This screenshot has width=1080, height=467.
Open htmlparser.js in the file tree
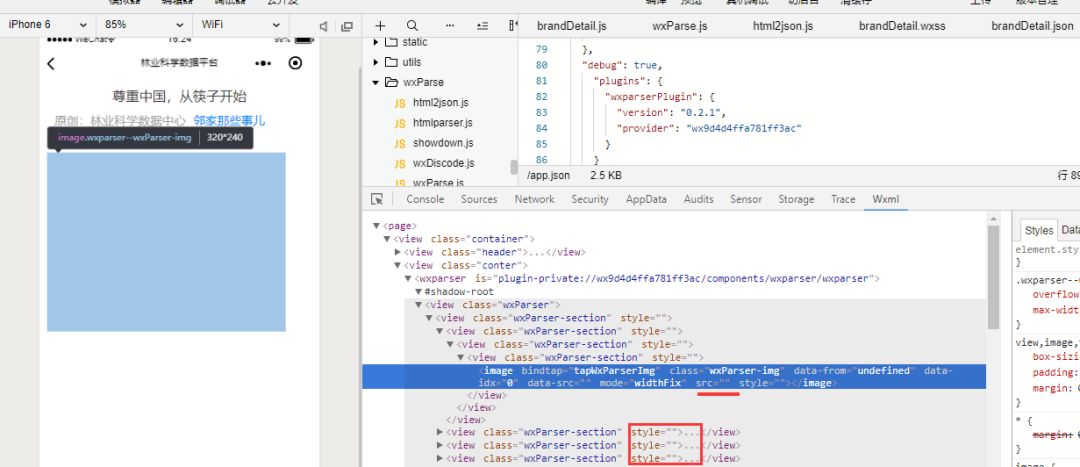tap(443, 123)
